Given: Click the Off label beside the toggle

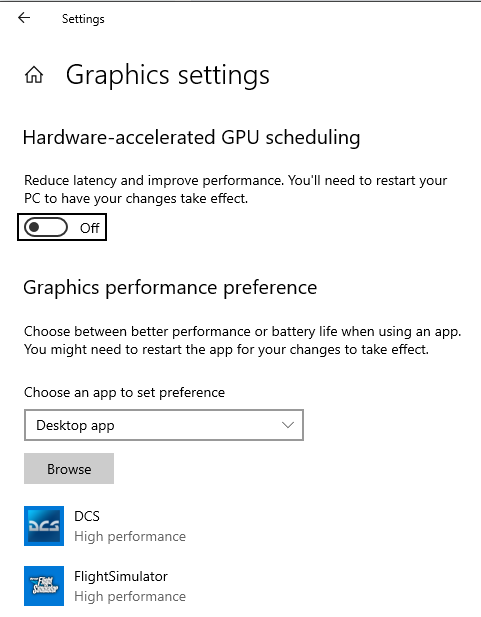Looking at the screenshot, I should point(89,228).
